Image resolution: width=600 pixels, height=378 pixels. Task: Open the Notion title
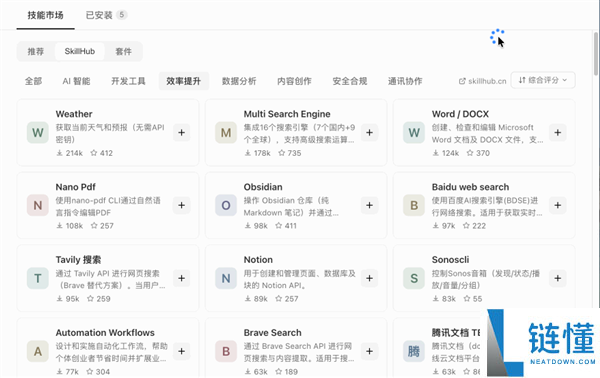258,260
